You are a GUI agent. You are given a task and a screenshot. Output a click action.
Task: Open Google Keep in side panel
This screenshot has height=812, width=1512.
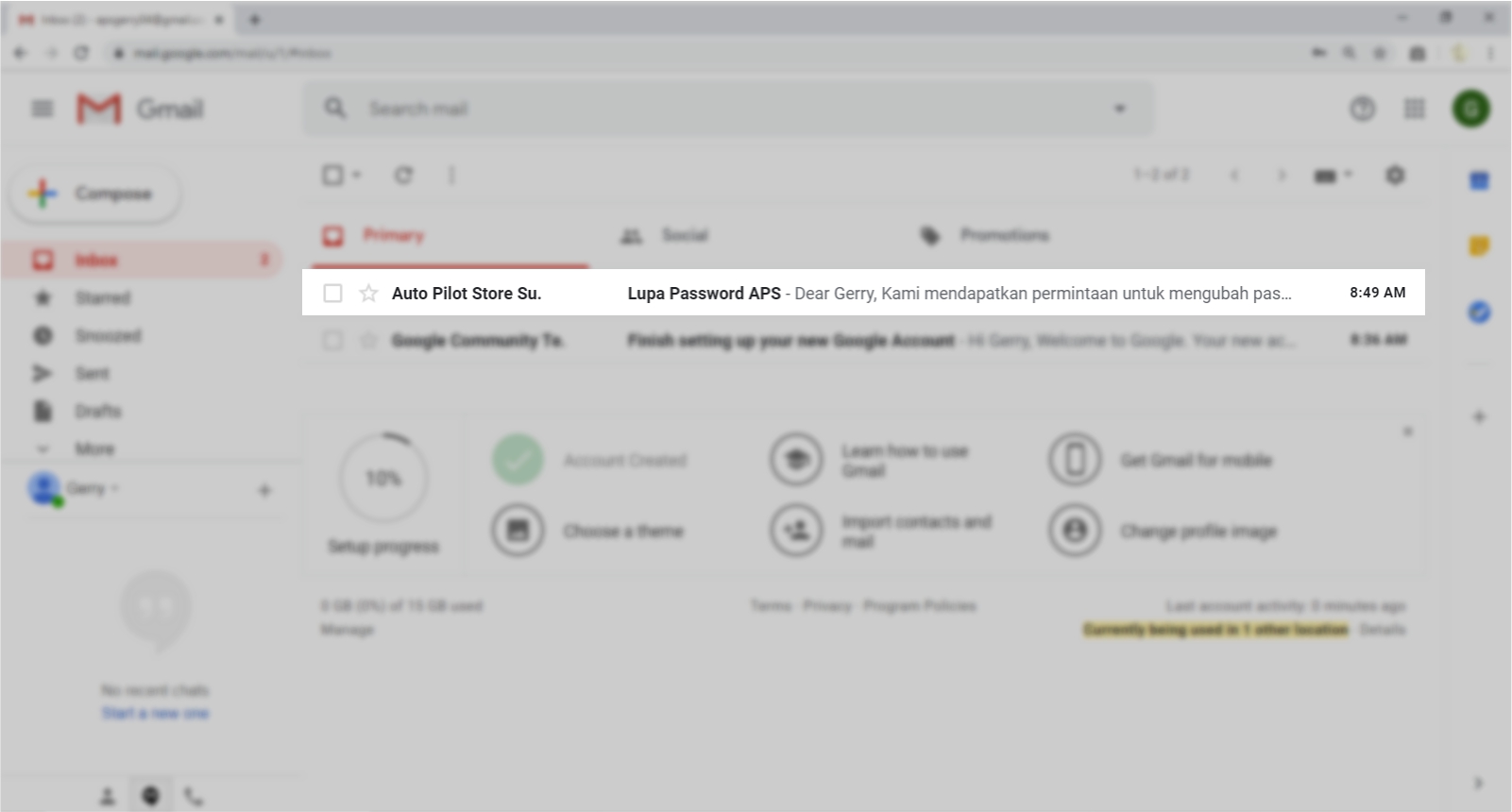[x=1479, y=246]
